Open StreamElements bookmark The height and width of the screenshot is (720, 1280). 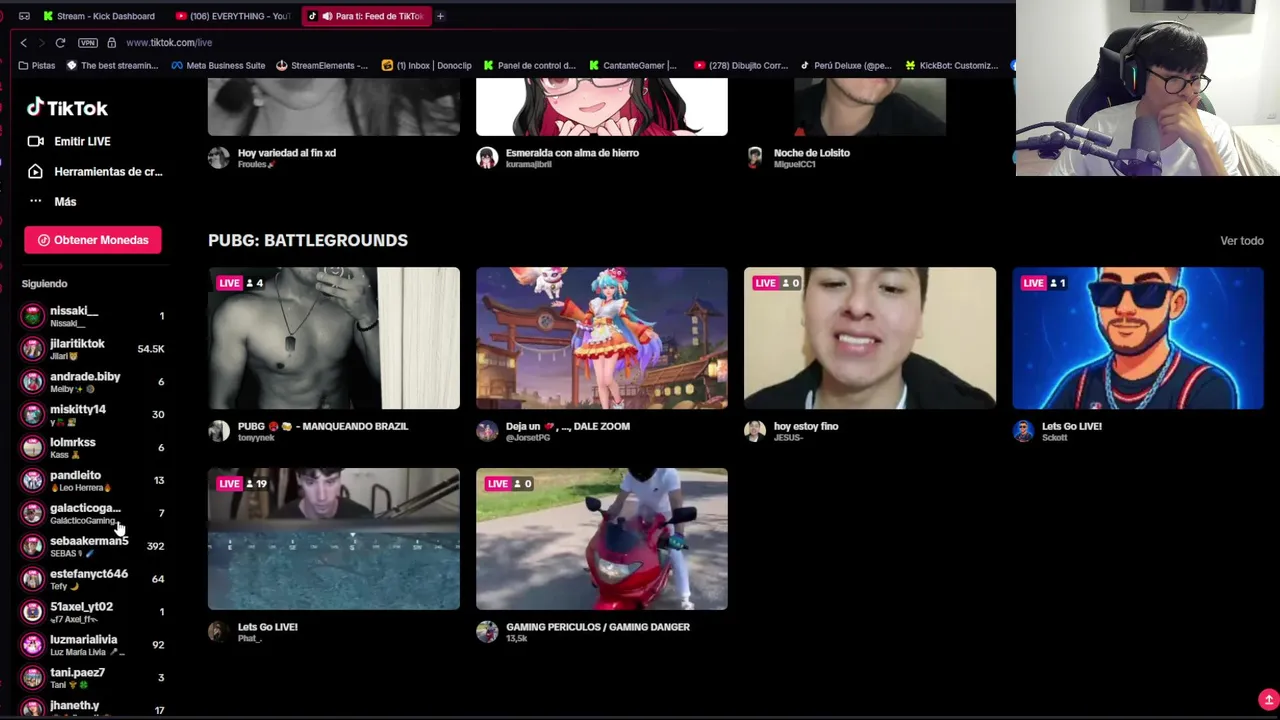click(322, 66)
